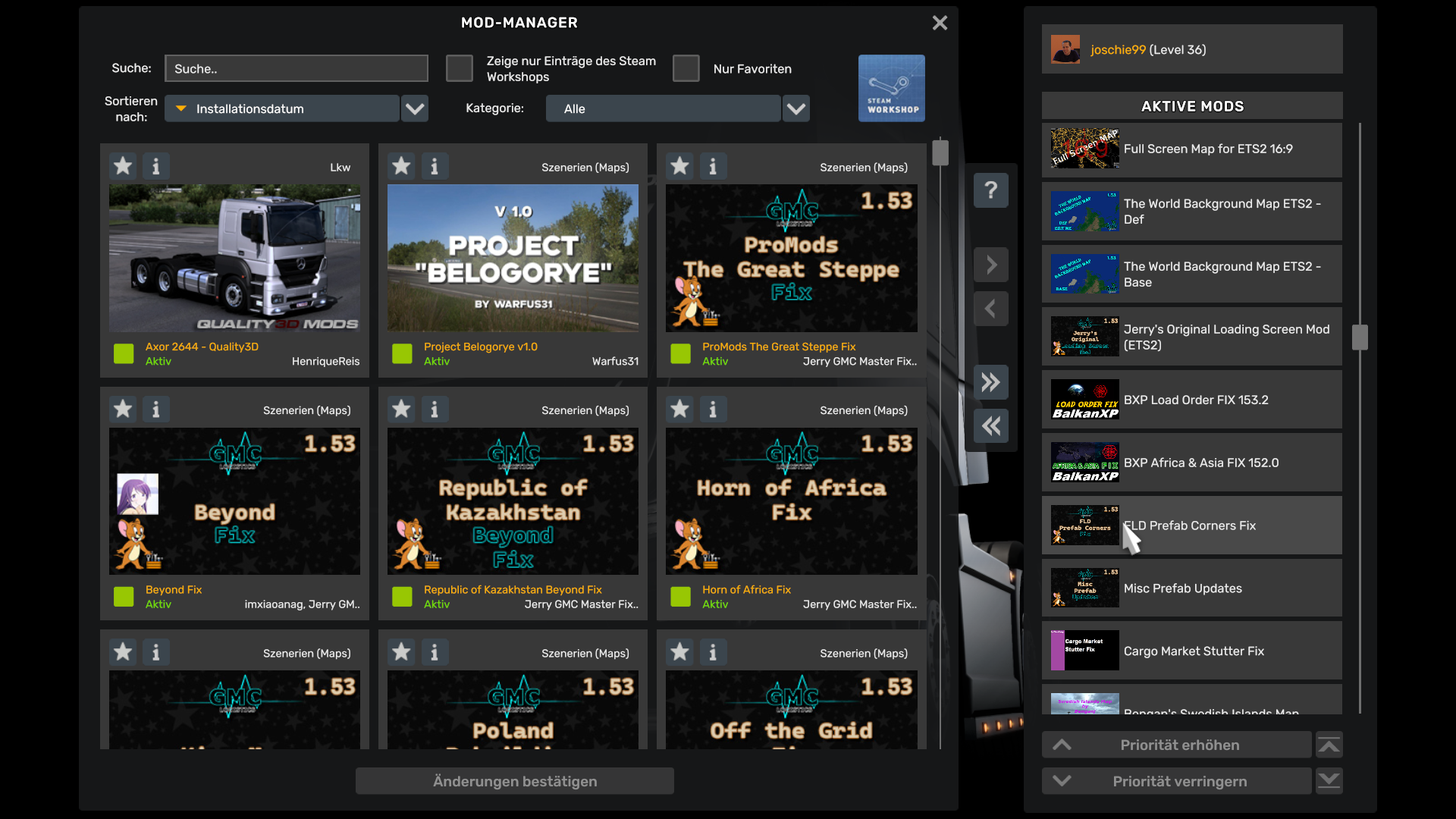The width and height of the screenshot is (1456, 819).
Task: Select the Axor 2644 truck thumbnail
Action: coord(234,258)
